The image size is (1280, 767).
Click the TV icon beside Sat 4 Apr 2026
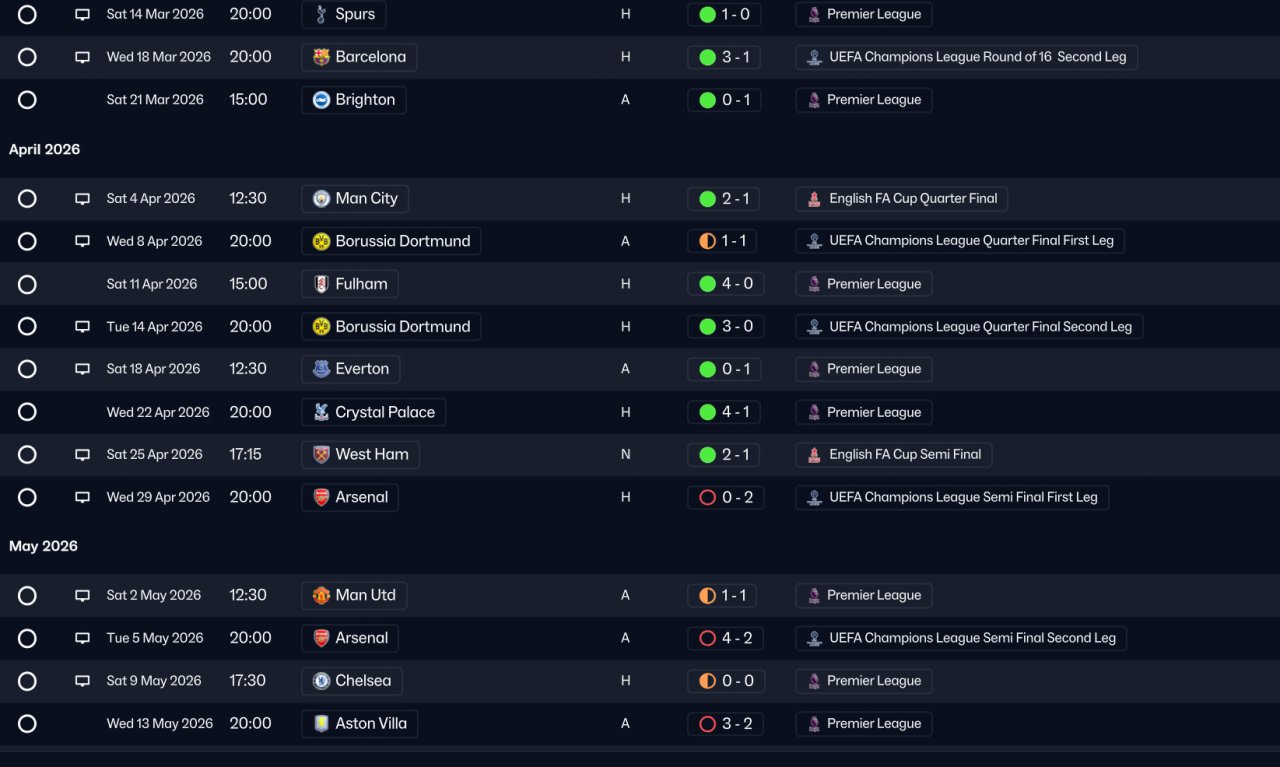tap(82, 199)
